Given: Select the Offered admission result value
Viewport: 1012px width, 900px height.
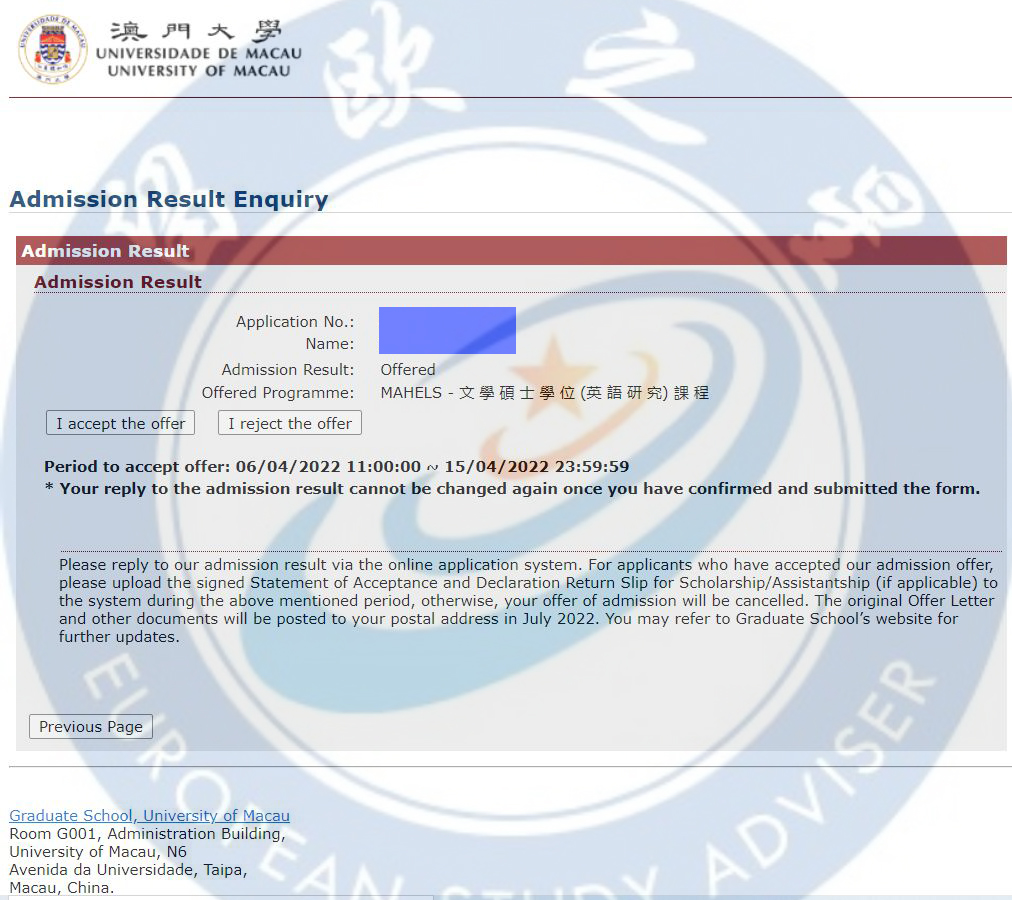Looking at the screenshot, I should coord(408,369).
